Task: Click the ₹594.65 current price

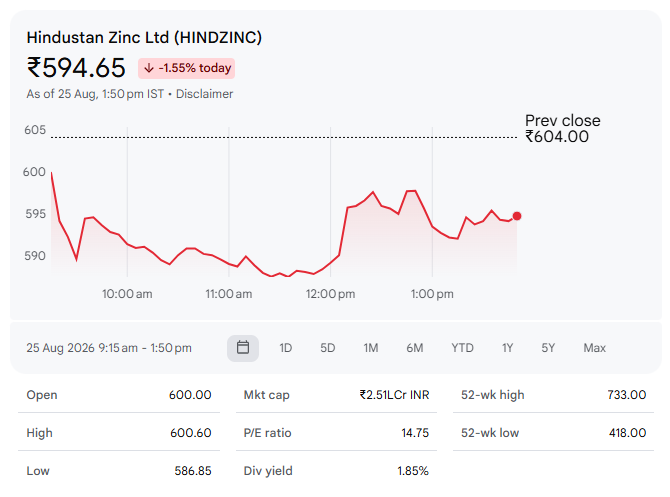Action: 76,68
